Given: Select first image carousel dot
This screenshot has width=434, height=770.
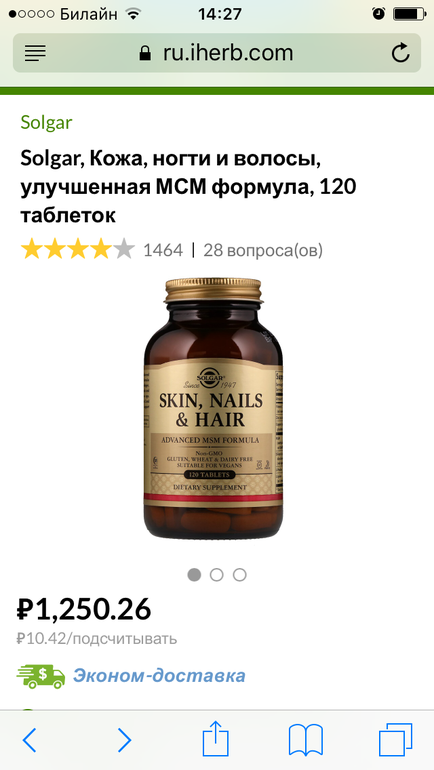Looking at the screenshot, I should point(194,575).
